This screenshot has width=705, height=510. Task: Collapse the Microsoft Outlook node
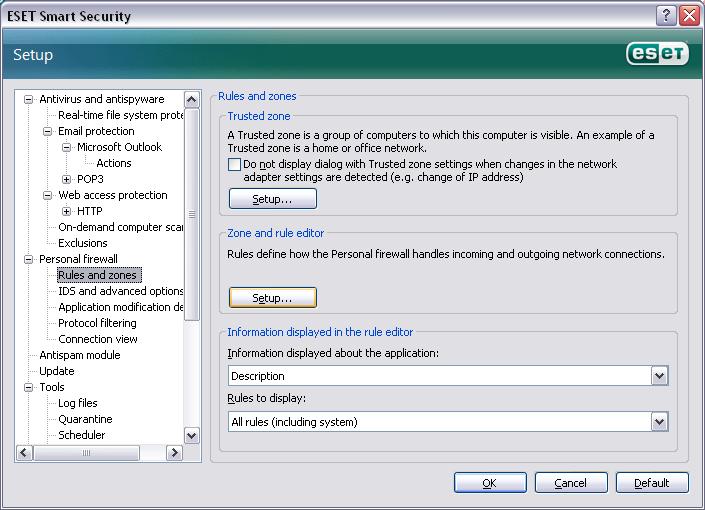(x=66, y=147)
